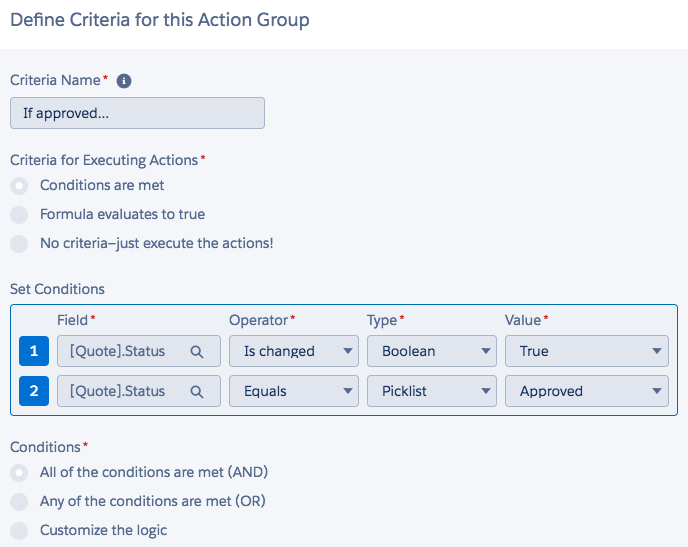Click the second [Quote].Status field input
688x547 pixels.
pyautogui.click(x=120, y=391)
